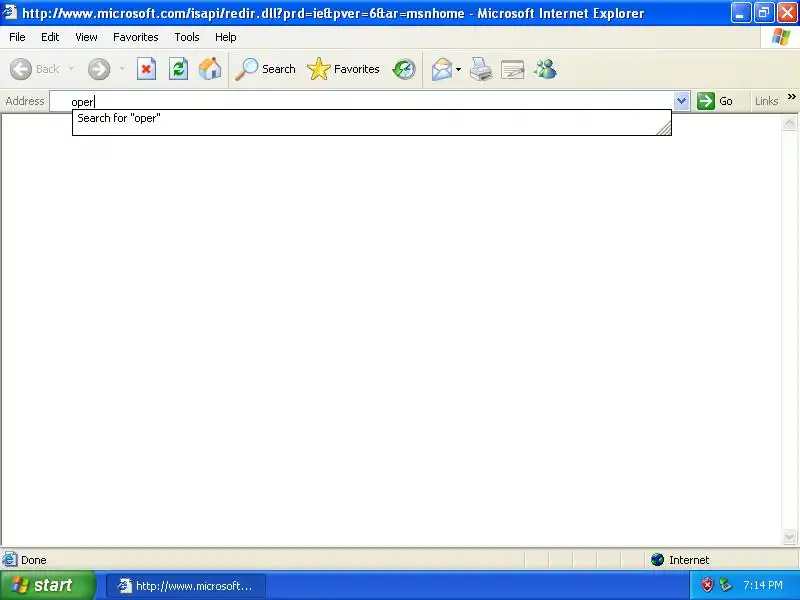Click into the Address text field
This screenshot has width=800, height=600.
tap(362, 102)
